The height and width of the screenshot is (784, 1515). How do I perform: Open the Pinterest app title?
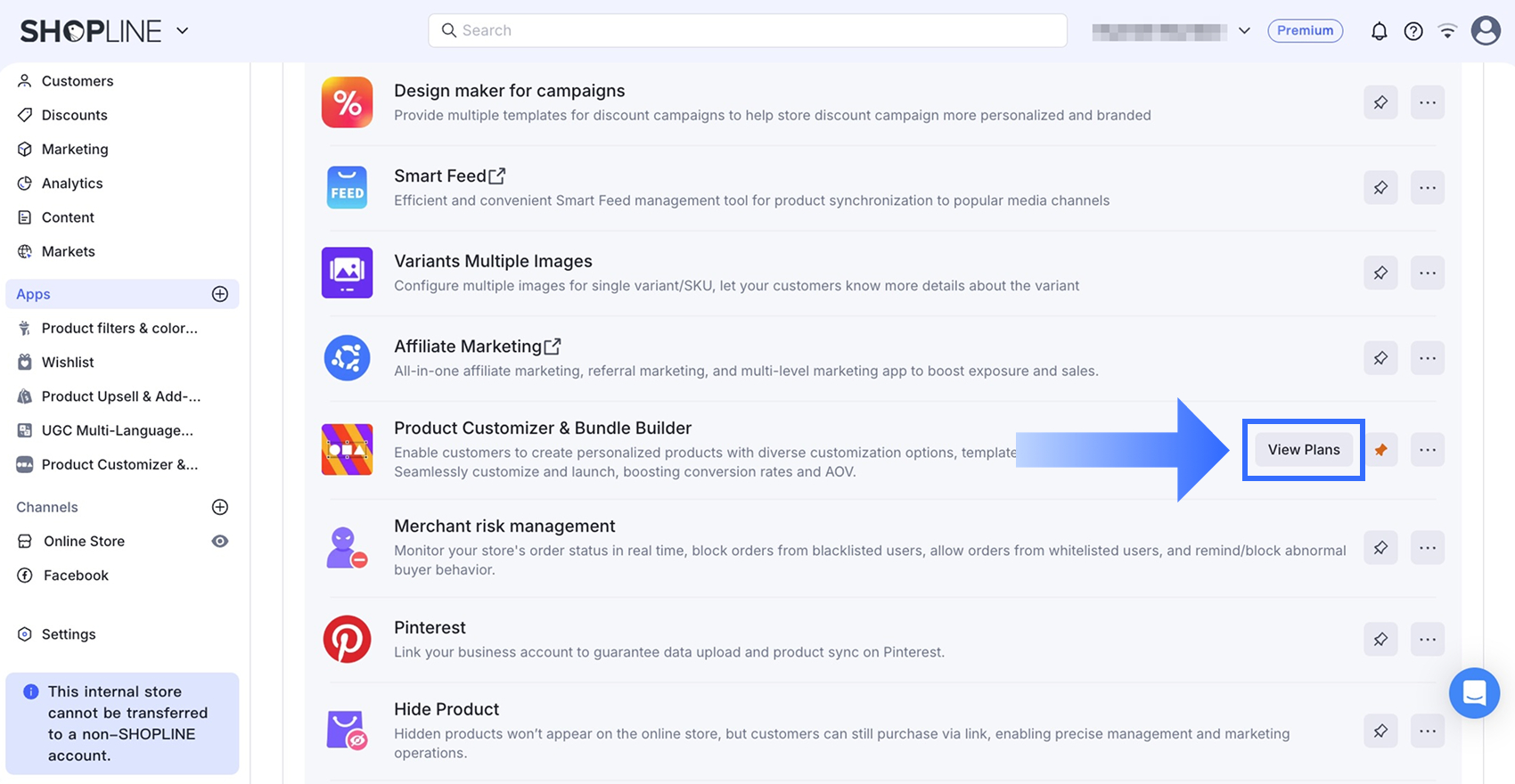click(x=430, y=627)
